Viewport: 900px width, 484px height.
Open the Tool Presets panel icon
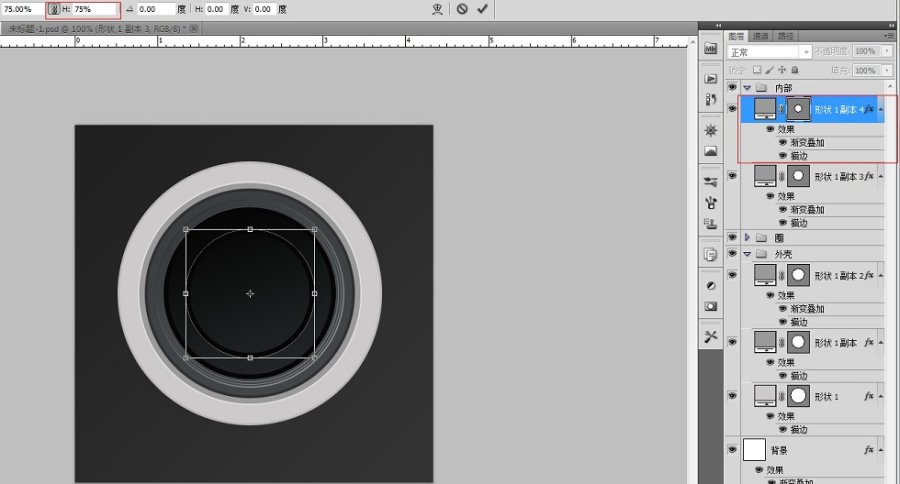(711, 336)
